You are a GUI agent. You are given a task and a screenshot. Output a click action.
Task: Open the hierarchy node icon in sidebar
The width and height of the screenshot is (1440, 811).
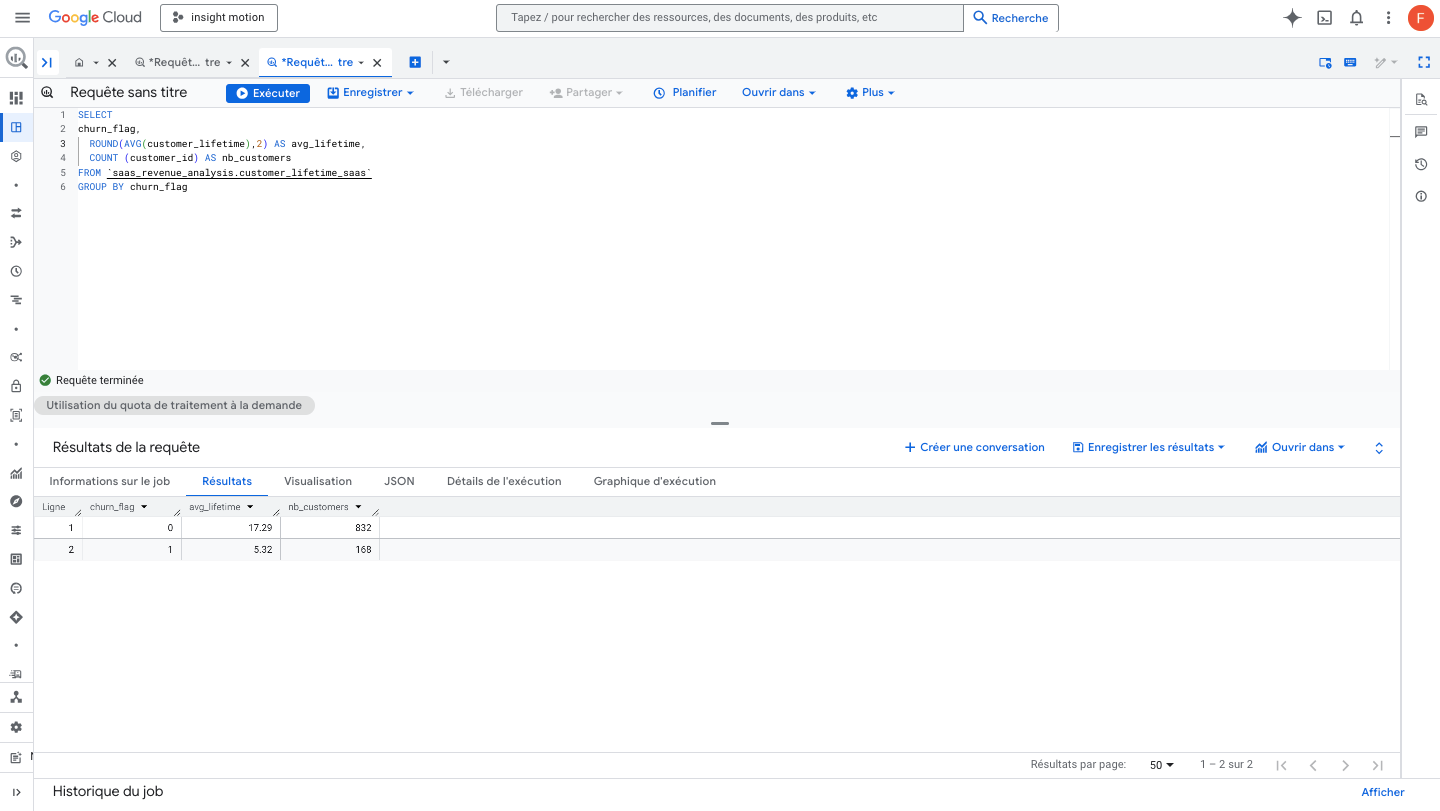[16, 697]
